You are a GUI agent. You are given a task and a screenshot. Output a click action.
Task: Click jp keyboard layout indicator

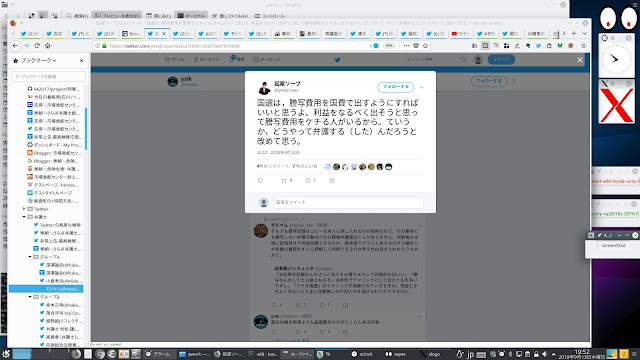pos(470,354)
